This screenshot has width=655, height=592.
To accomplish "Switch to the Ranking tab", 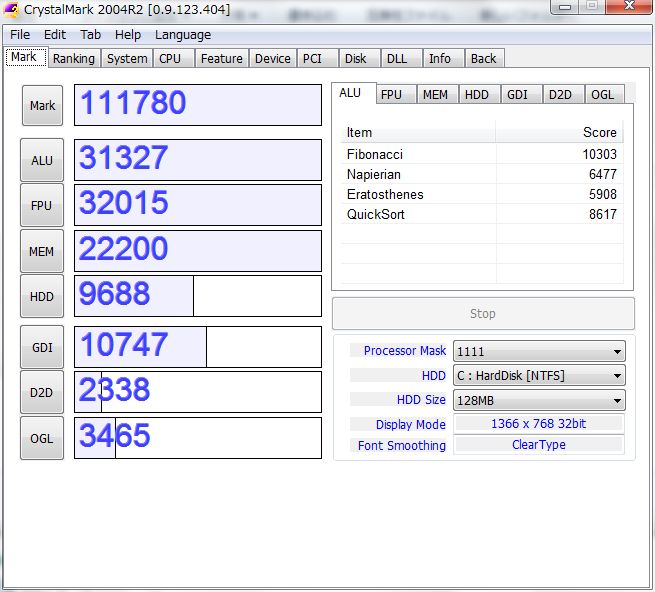I will [74, 59].
